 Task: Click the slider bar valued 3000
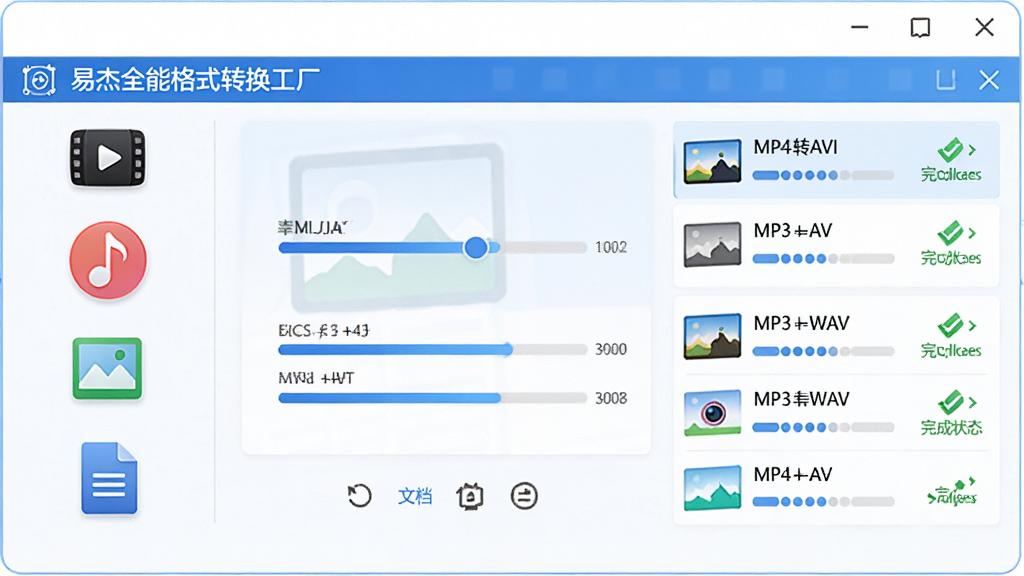[432, 350]
